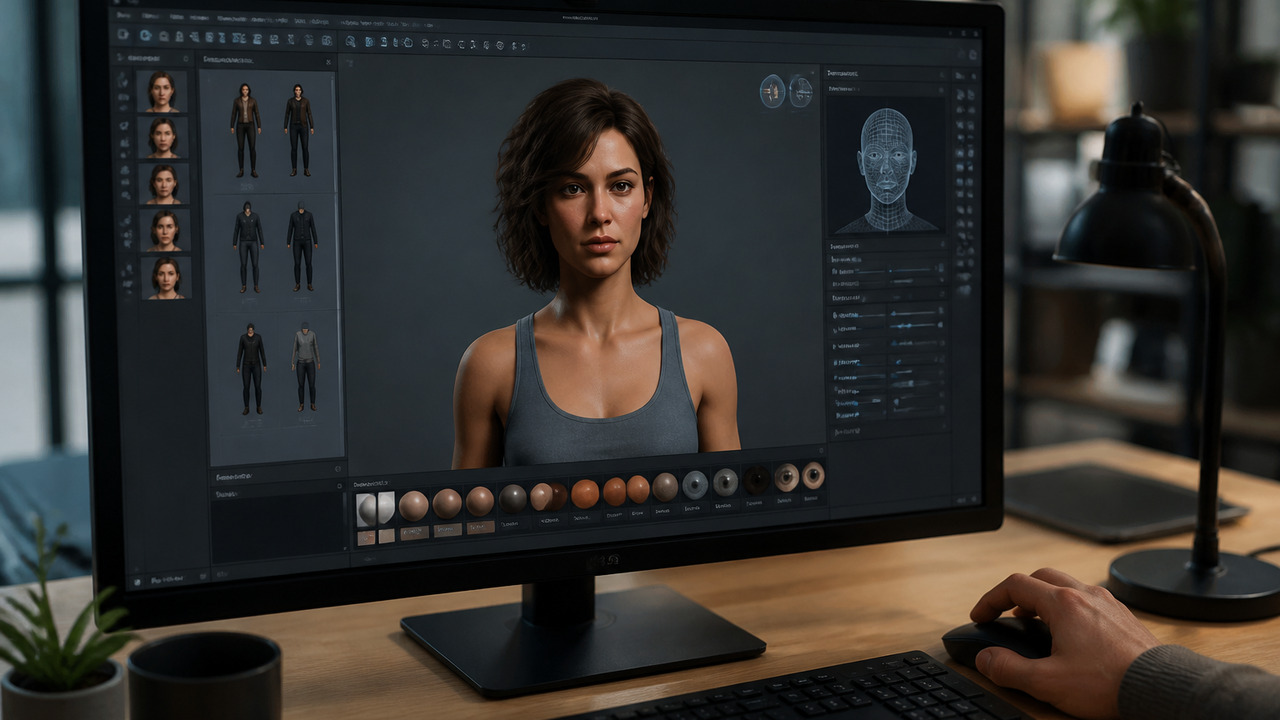1280x720 pixels.
Task: Select the bottom face preset thumbnail
Action: [166, 277]
